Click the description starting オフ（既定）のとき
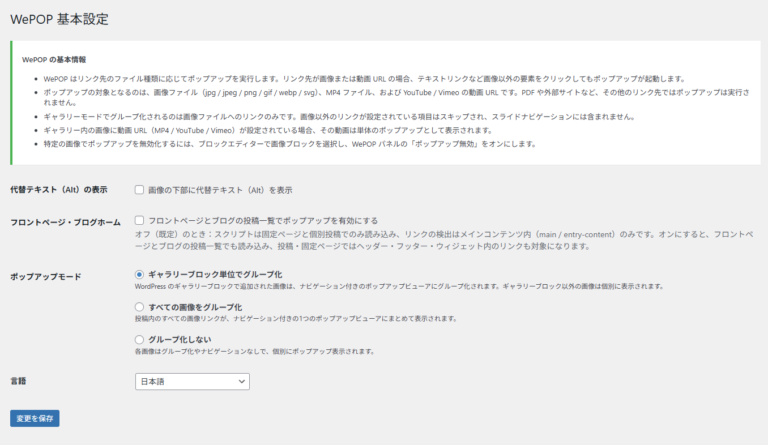 coord(444,240)
